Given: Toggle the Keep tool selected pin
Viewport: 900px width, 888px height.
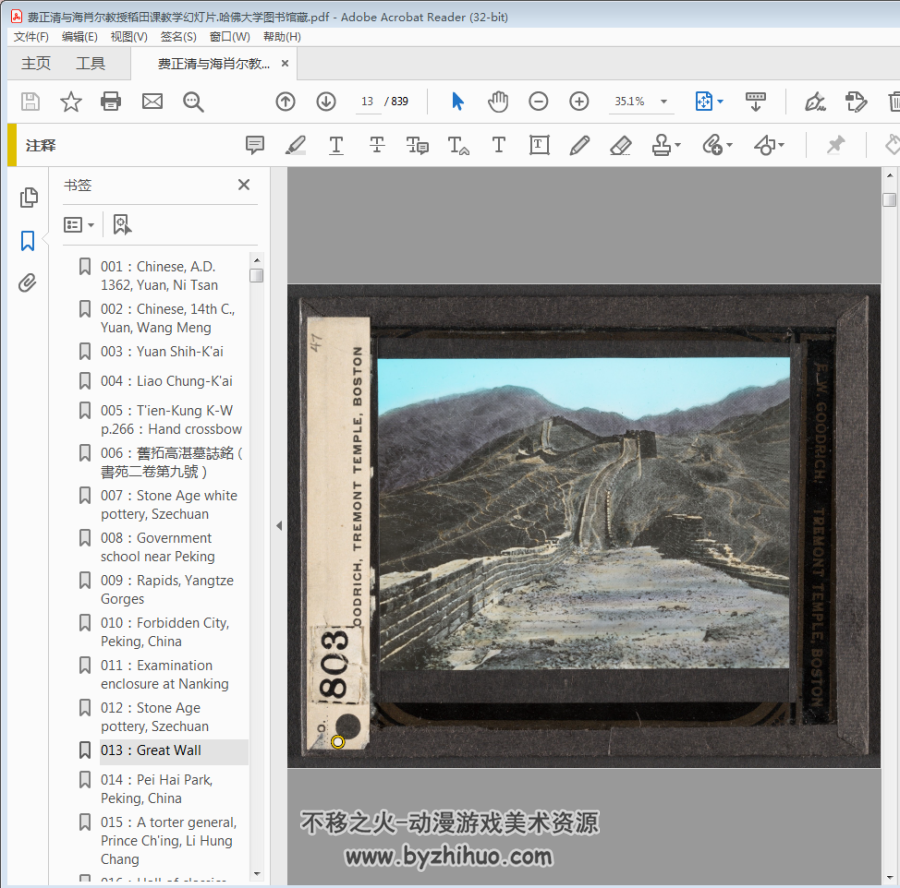Looking at the screenshot, I should pyautogui.click(x=836, y=145).
